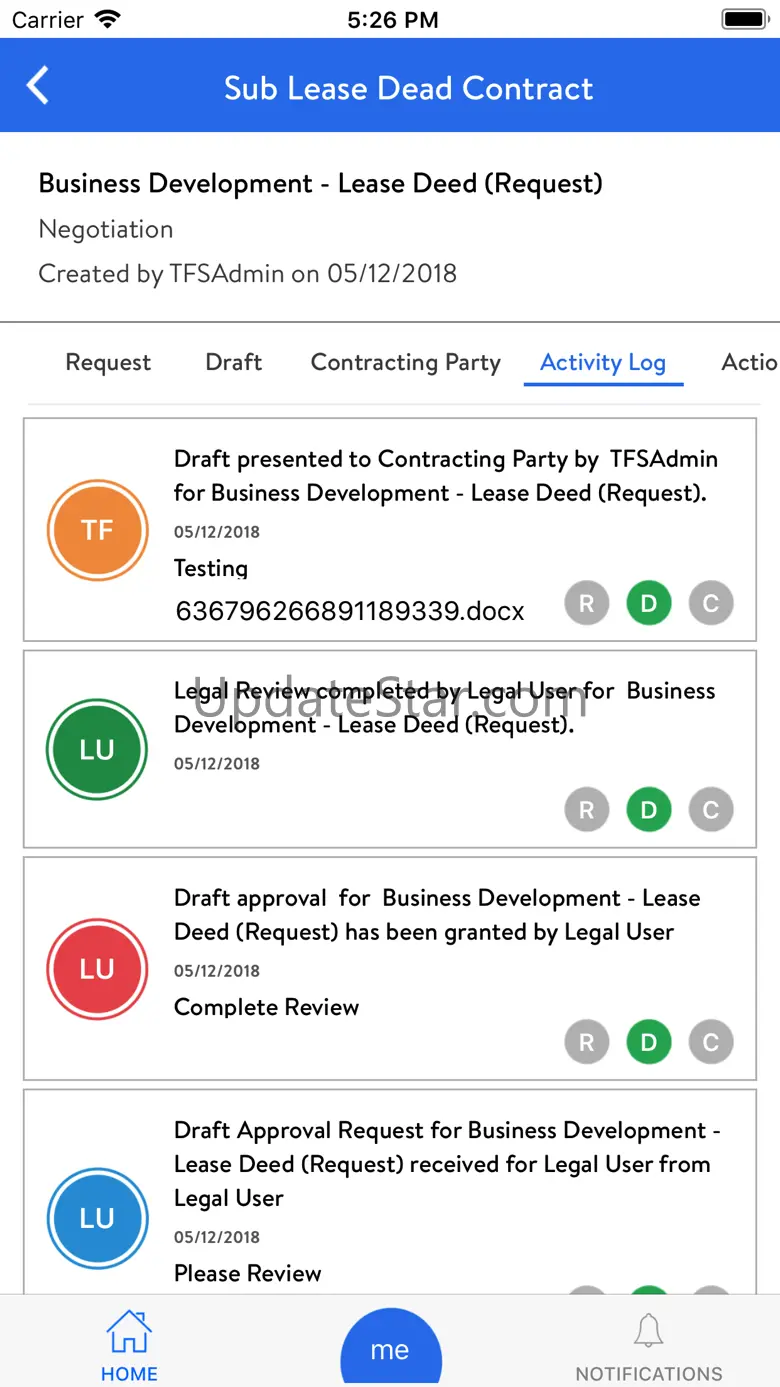Switch to the Draft tab

(234, 362)
